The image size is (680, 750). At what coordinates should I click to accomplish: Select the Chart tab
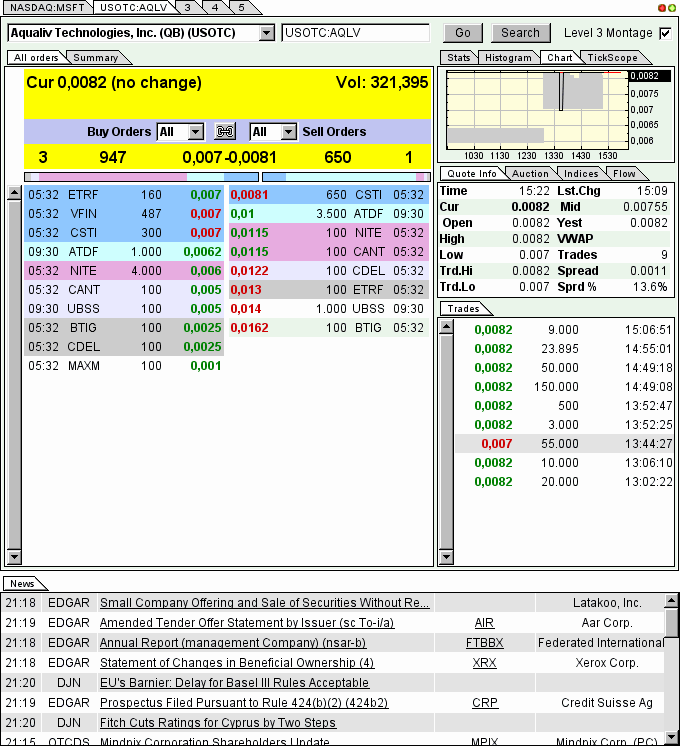click(559, 57)
